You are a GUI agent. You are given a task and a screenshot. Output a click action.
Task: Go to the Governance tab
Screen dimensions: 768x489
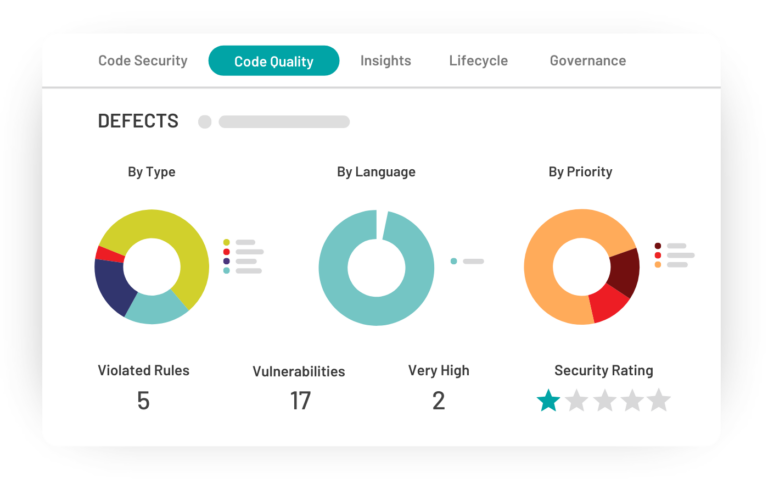coord(588,61)
